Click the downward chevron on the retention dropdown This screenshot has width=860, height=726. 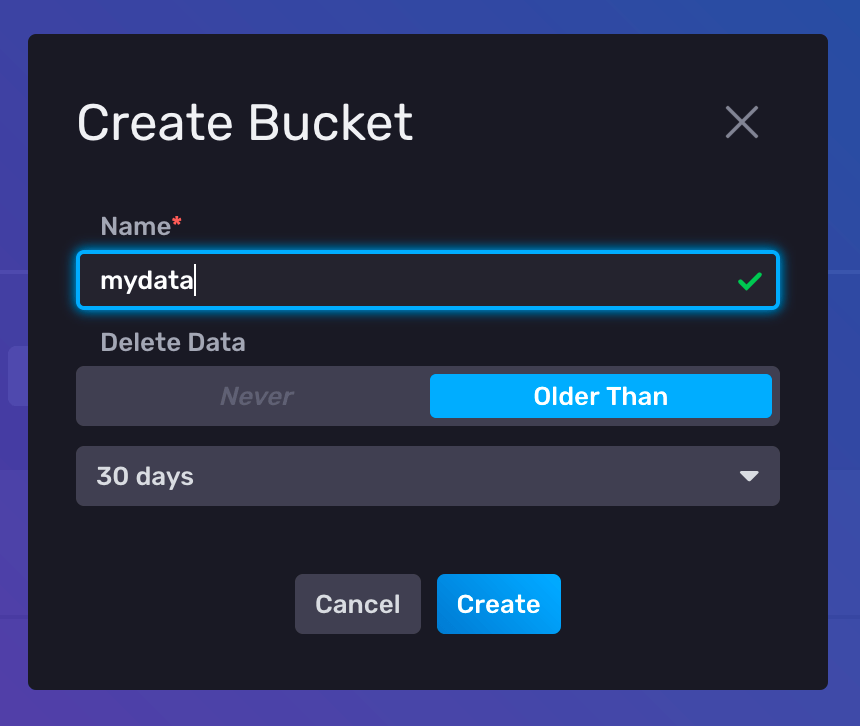click(x=748, y=476)
